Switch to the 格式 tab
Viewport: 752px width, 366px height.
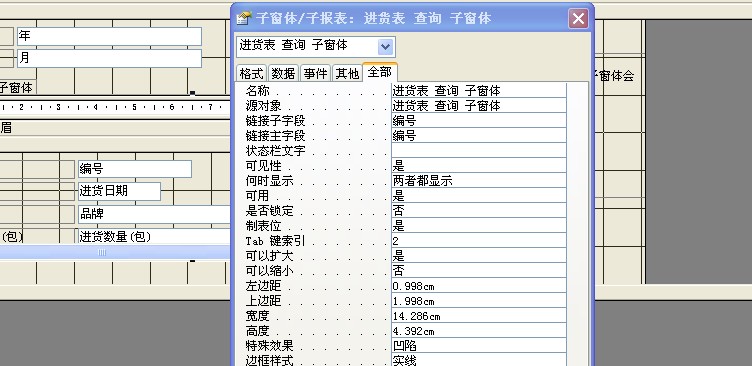point(252,73)
